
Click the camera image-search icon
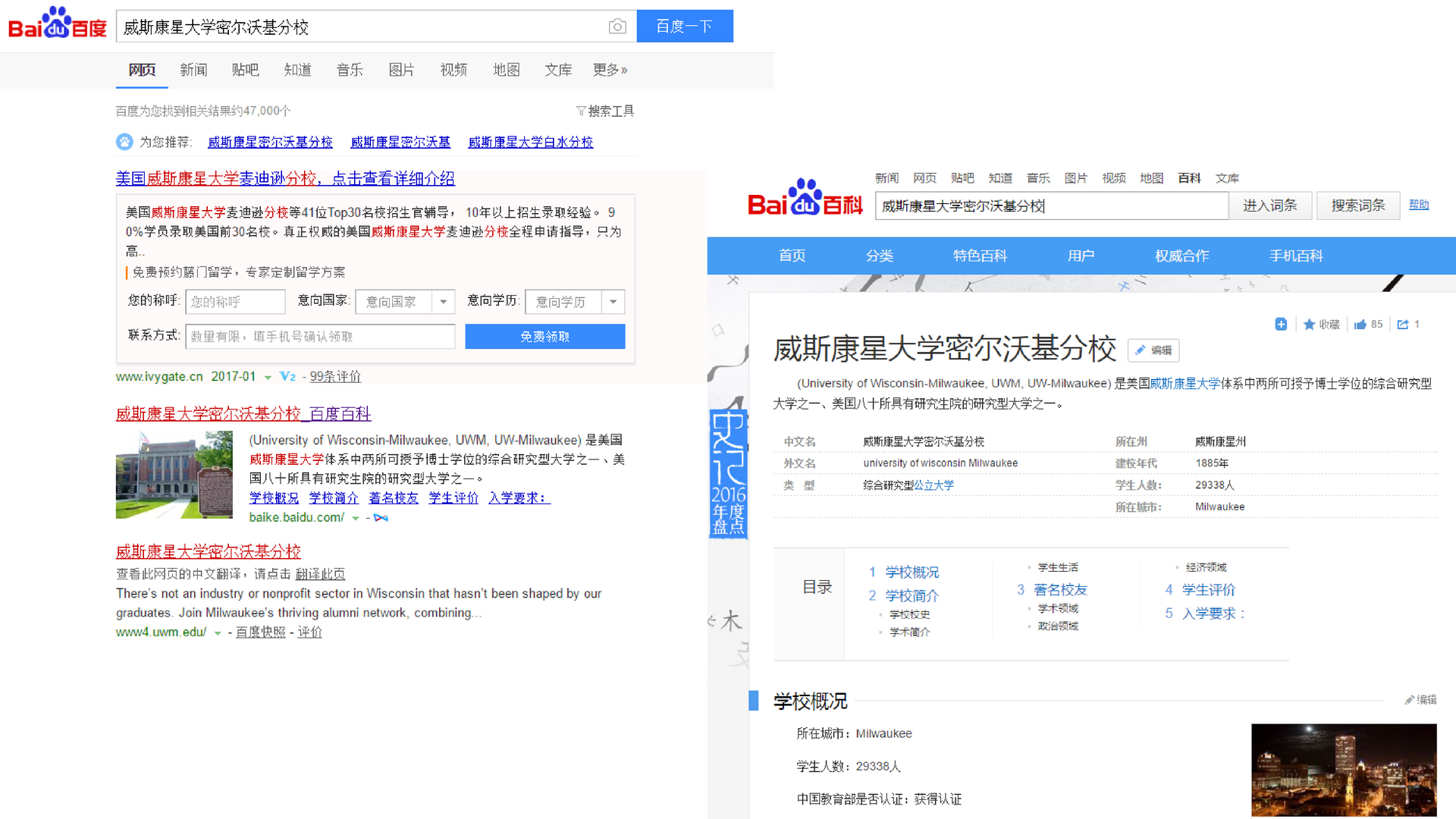(617, 27)
